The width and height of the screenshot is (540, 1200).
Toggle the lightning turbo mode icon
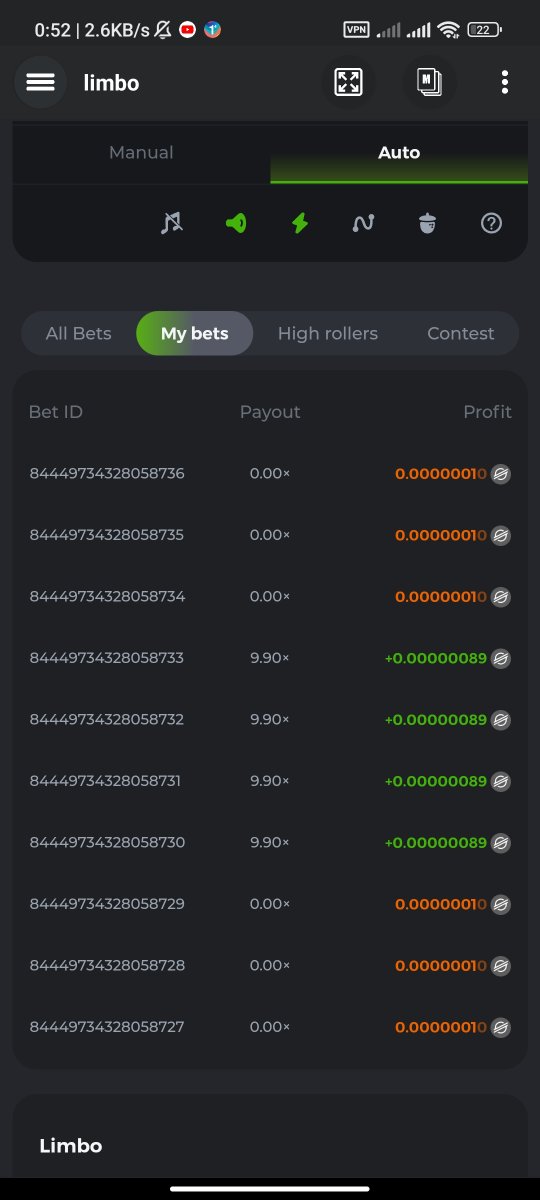[299, 223]
